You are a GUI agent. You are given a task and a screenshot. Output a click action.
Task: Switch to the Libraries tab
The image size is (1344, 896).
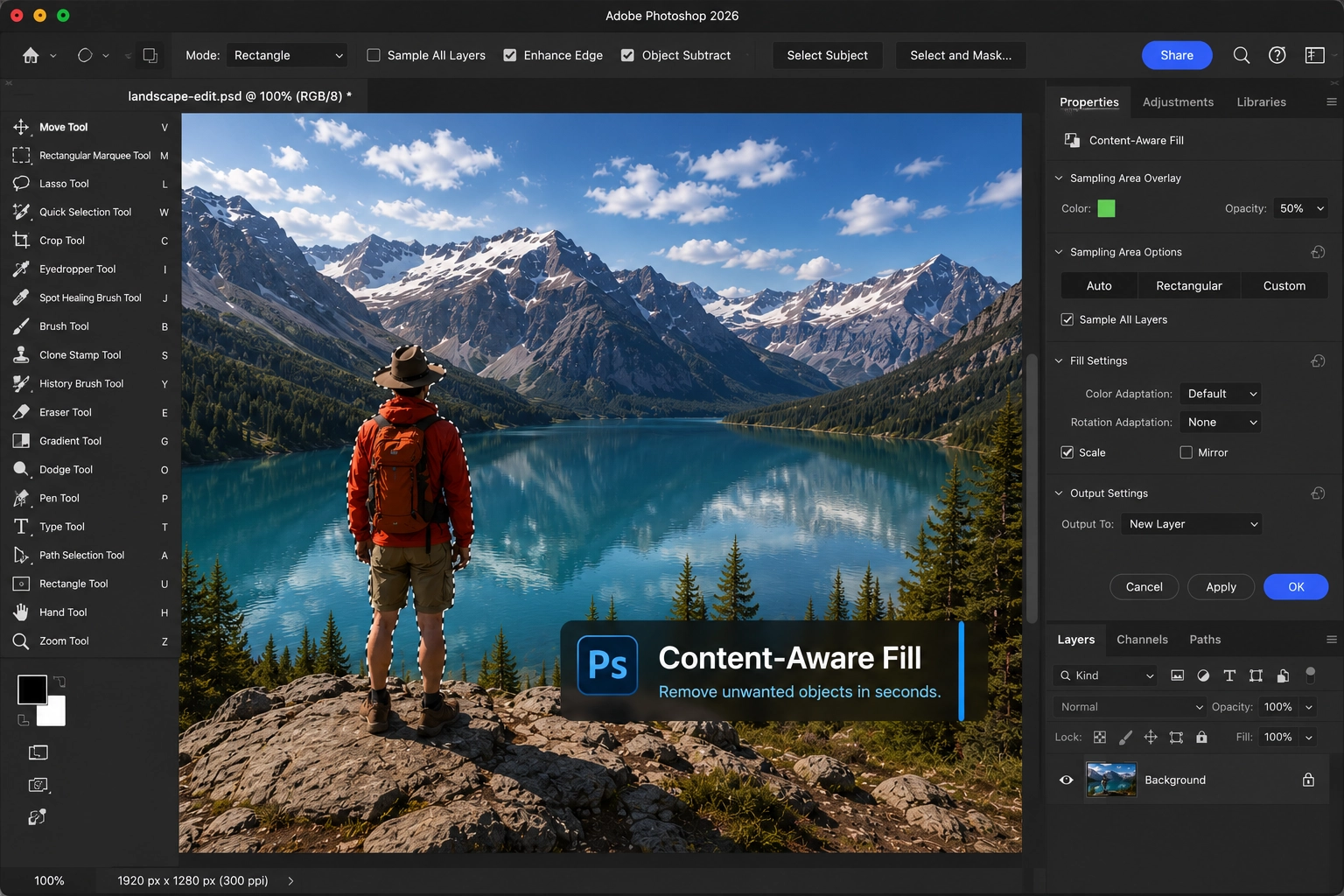point(1261,102)
